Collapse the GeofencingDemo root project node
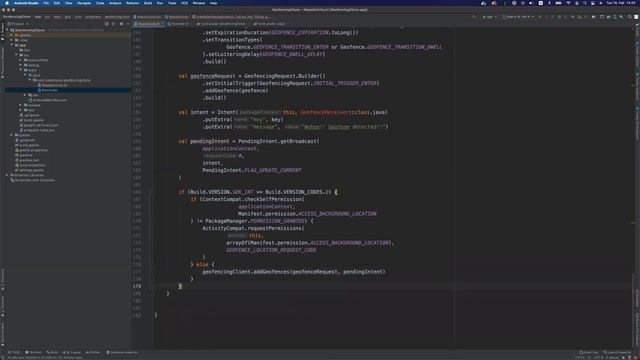Image resolution: width=640 pixels, height=360 pixels. coord(7,30)
